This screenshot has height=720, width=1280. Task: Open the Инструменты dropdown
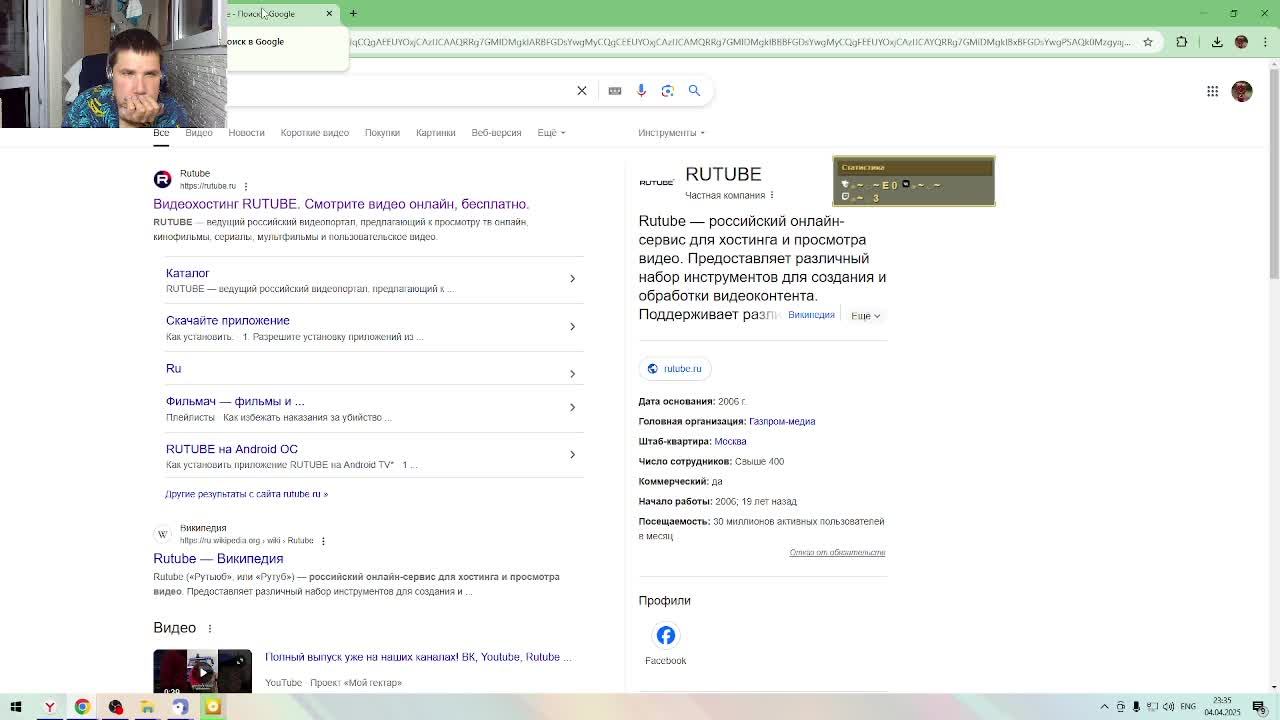(x=671, y=133)
